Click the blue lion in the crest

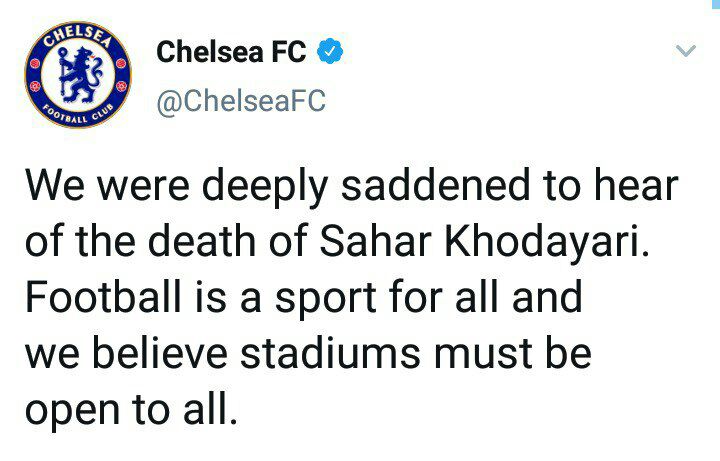(x=79, y=73)
